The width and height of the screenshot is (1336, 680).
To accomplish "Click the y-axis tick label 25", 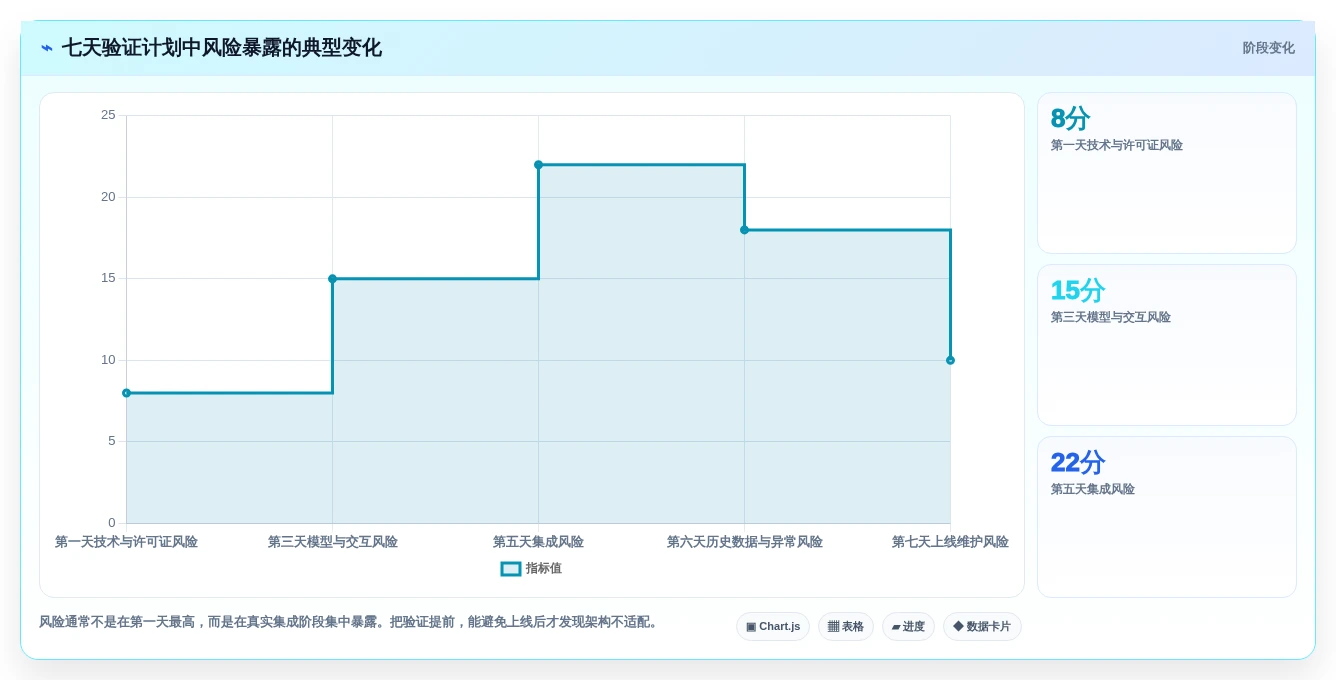I will (x=108, y=115).
